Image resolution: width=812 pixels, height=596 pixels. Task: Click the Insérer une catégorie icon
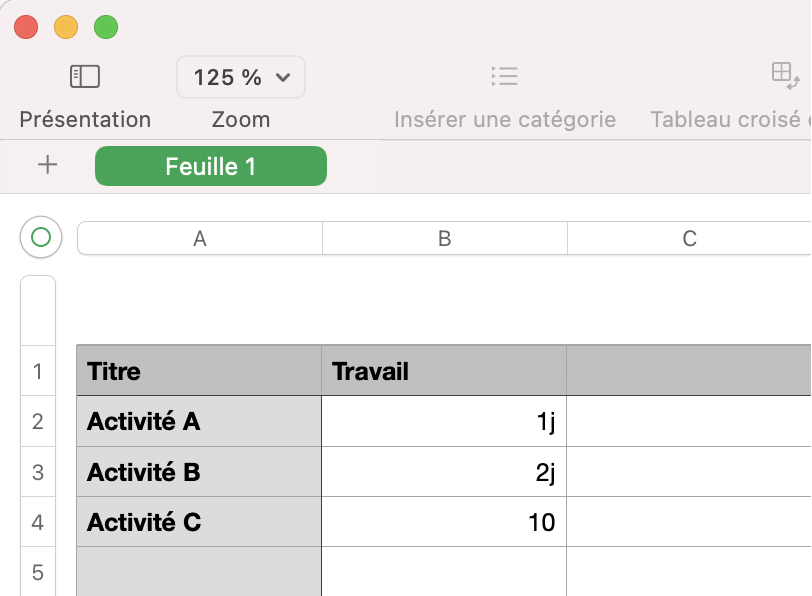(504, 76)
